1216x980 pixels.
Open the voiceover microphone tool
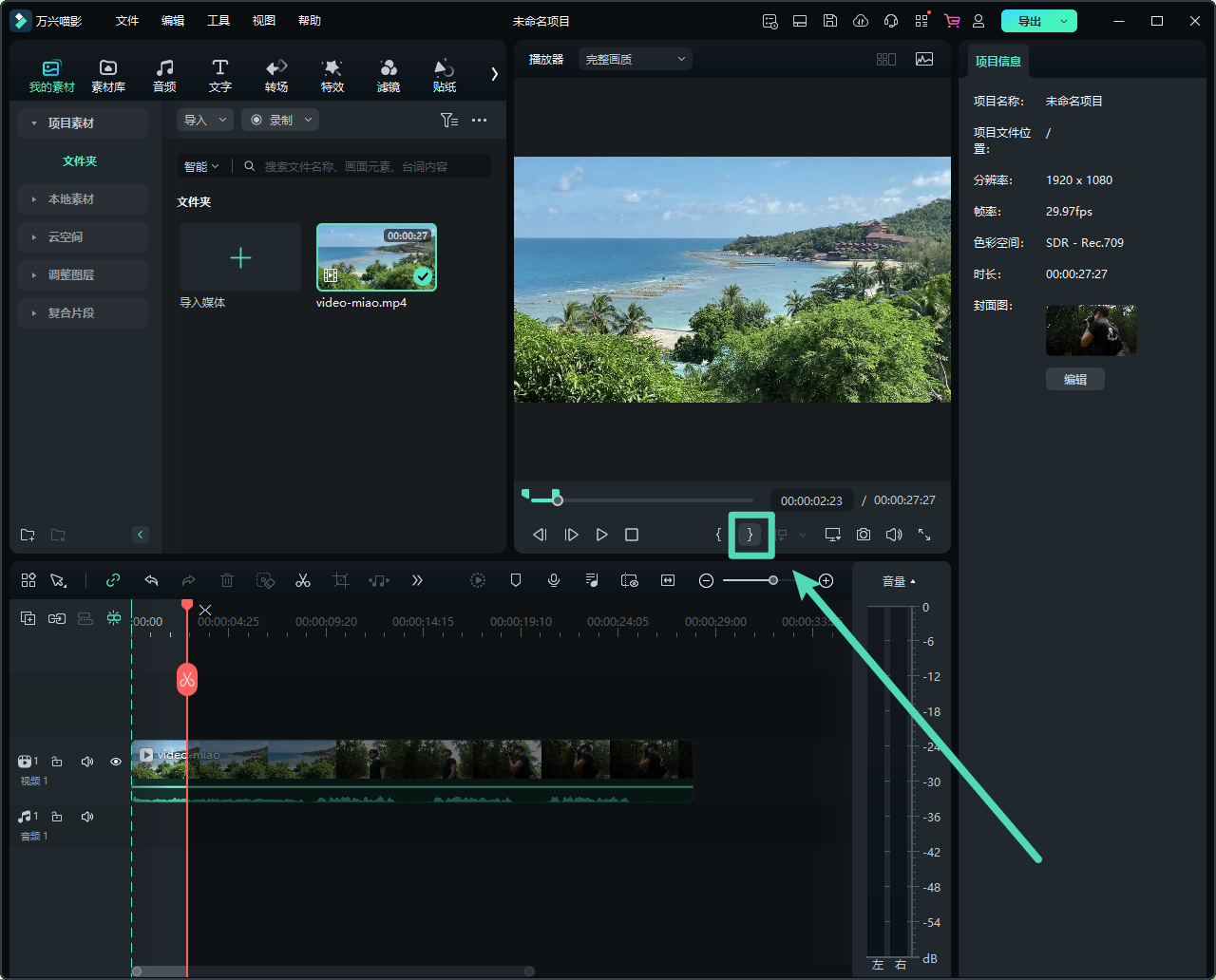(554, 580)
